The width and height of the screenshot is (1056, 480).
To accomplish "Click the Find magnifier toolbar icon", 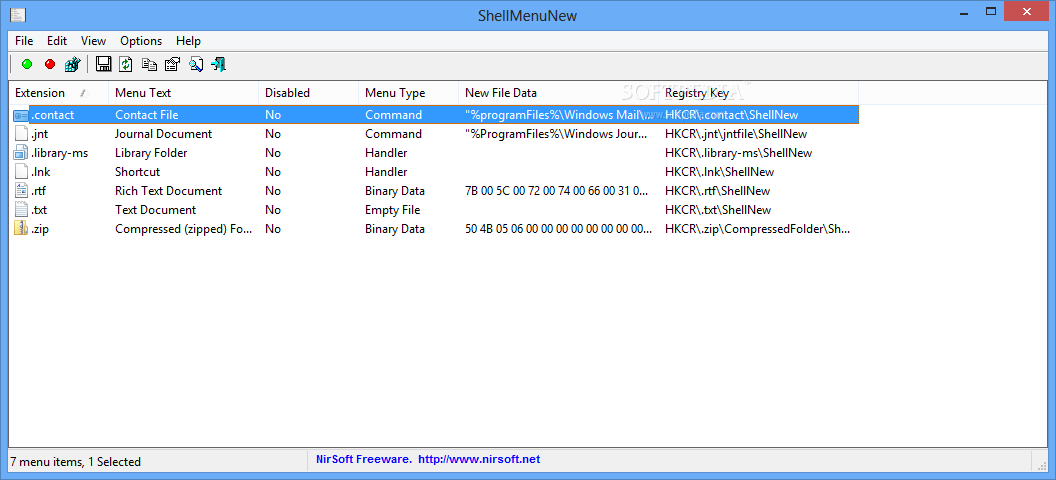I will pyautogui.click(x=195, y=65).
